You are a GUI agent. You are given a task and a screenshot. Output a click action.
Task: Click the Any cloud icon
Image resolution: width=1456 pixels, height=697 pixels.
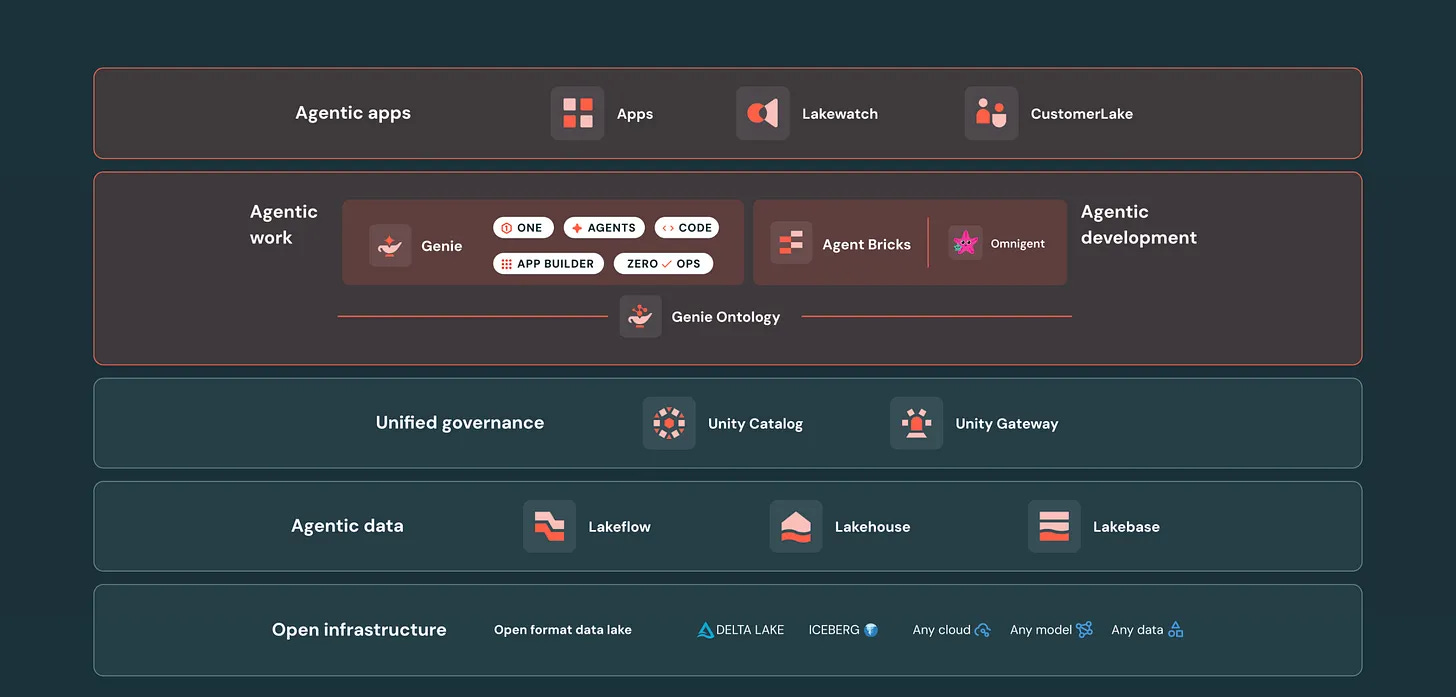(983, 630)
